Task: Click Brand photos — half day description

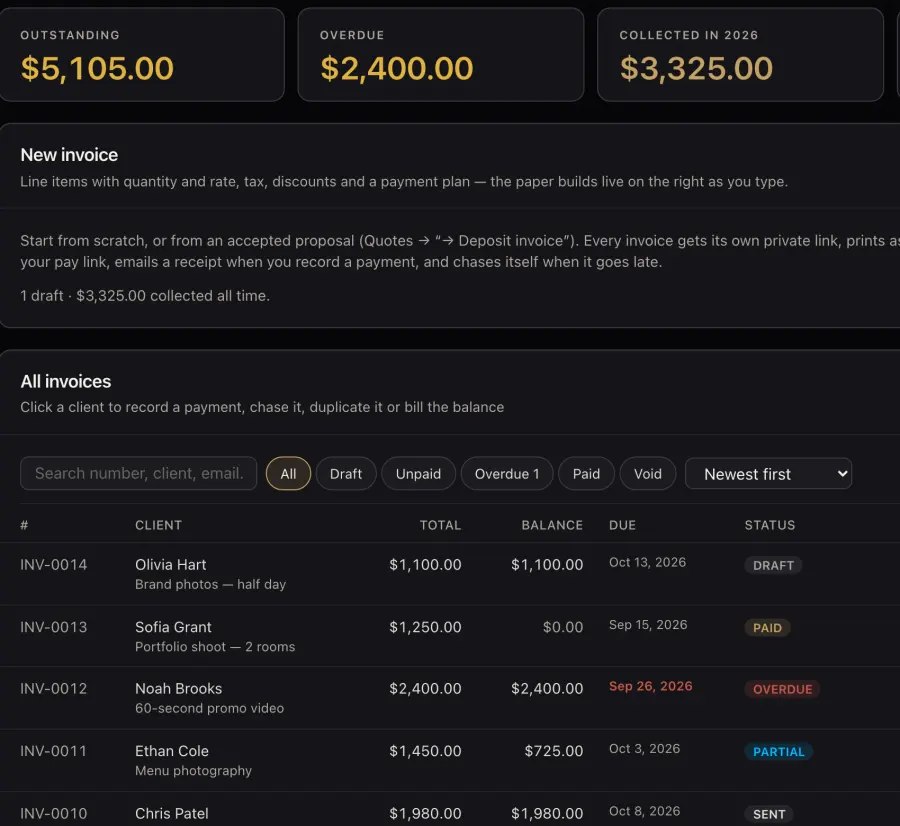Action: point(210,584)
